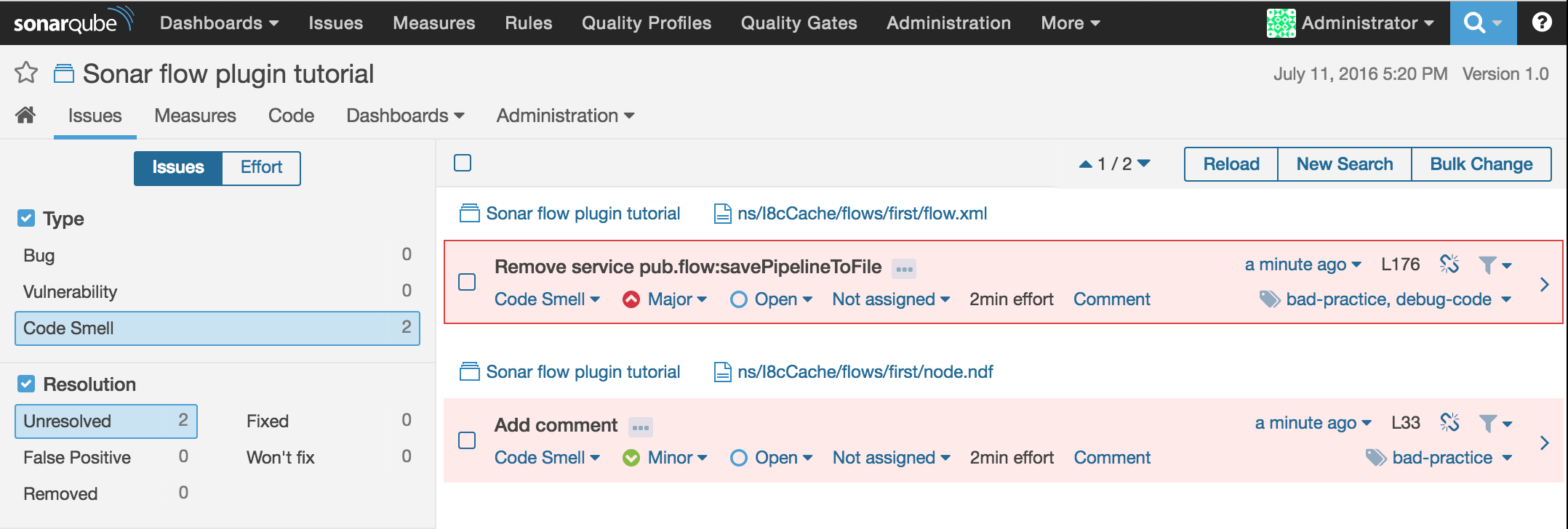Click the favorite star icon beside project title

(x=26, y=73)
